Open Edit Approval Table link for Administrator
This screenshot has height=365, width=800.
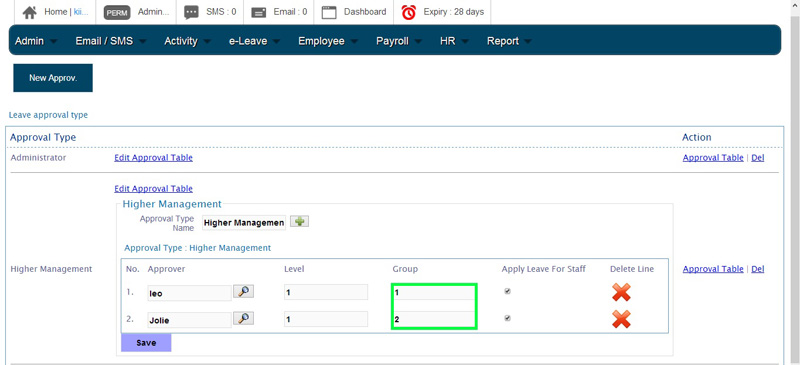pyautogui.click(x=154, y=158)
